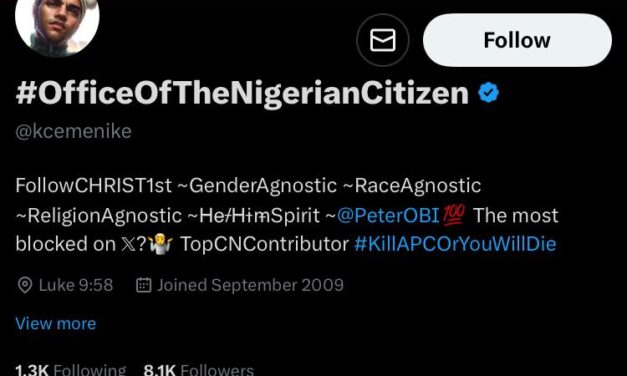This screenshot has width=627, height=376.
Task: Open the 1.3K Following list
Action: point(71,370)
